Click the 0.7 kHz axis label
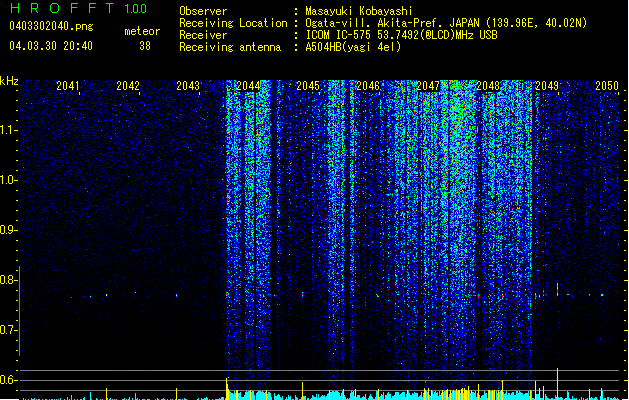Screen dimensions: 629x400 [8, 330]
